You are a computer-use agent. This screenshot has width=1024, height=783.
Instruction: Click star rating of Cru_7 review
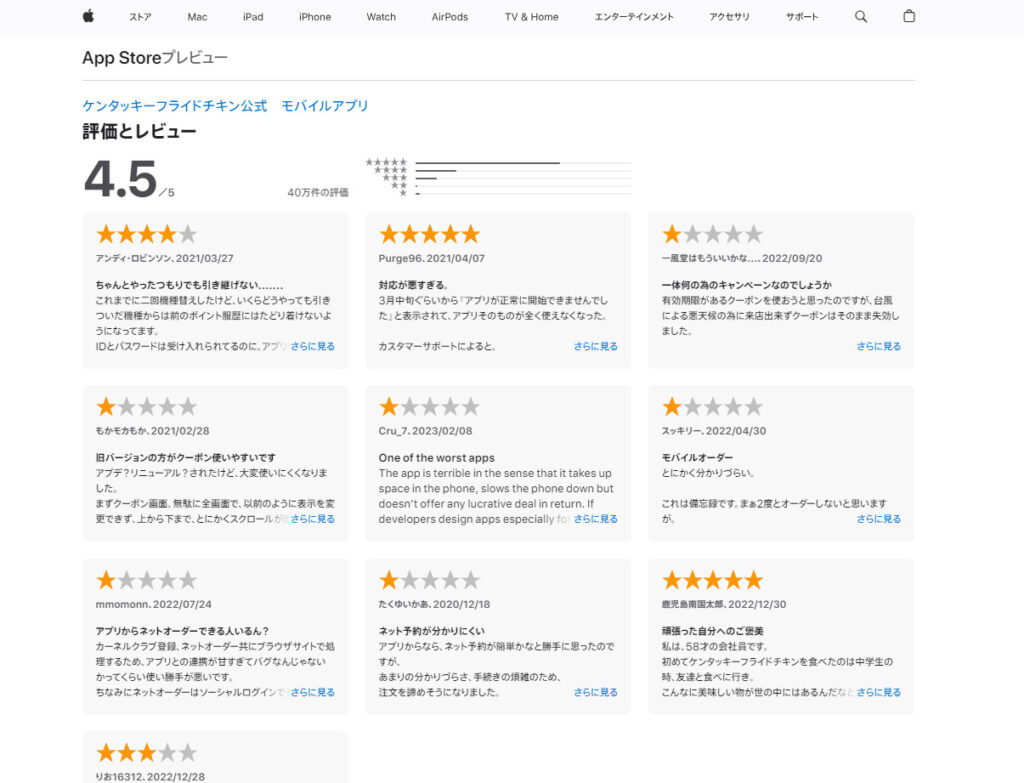429,407
